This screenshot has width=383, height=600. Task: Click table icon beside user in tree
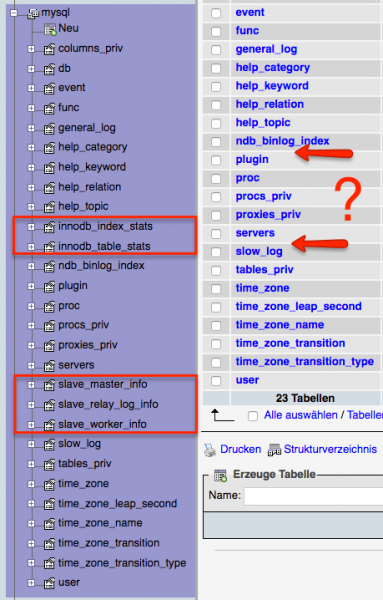pyautogui.click(x=49, y=583)
